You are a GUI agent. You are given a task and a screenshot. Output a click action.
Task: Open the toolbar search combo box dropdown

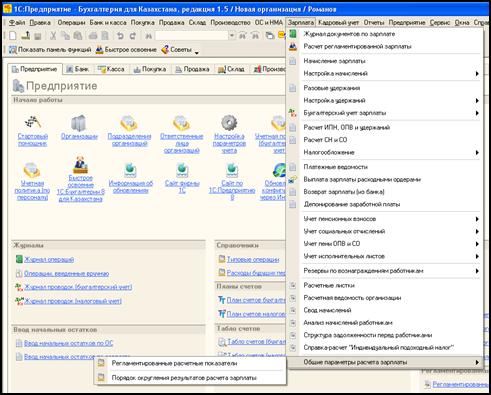[x=232, y=36]
